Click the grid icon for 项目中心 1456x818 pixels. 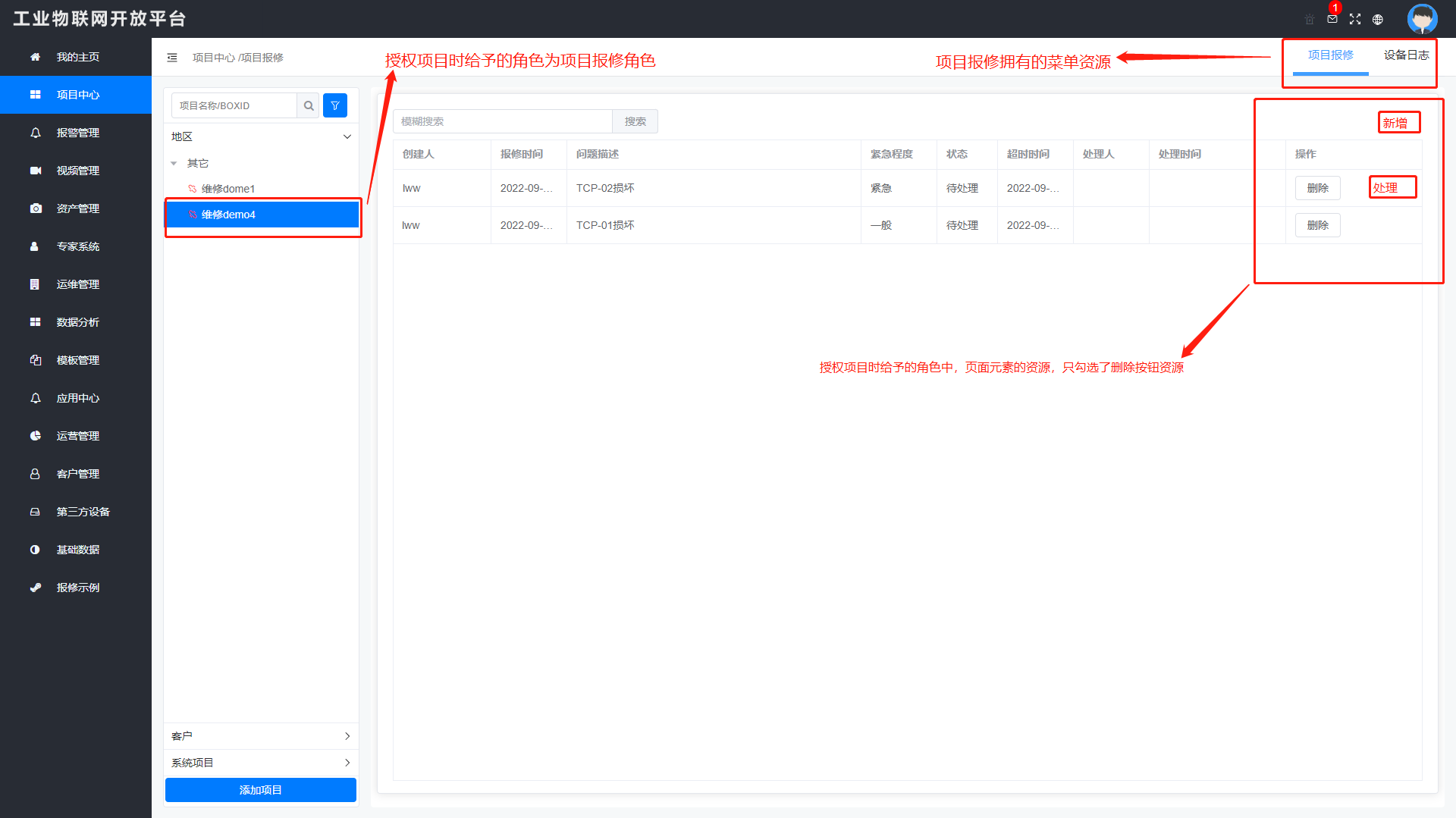click(35, 95)
